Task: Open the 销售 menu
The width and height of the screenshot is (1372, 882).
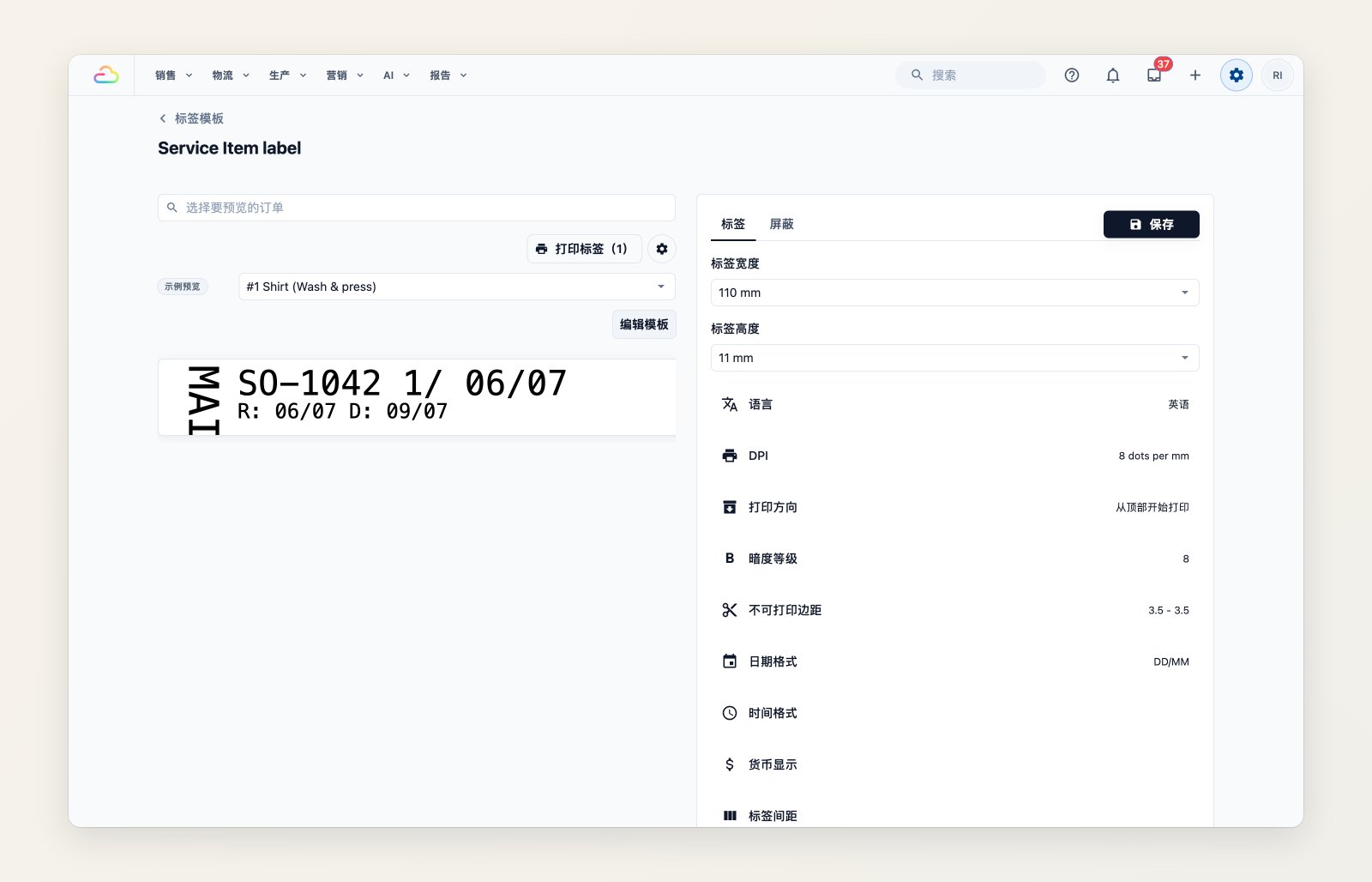Action: tap(174, 76)
